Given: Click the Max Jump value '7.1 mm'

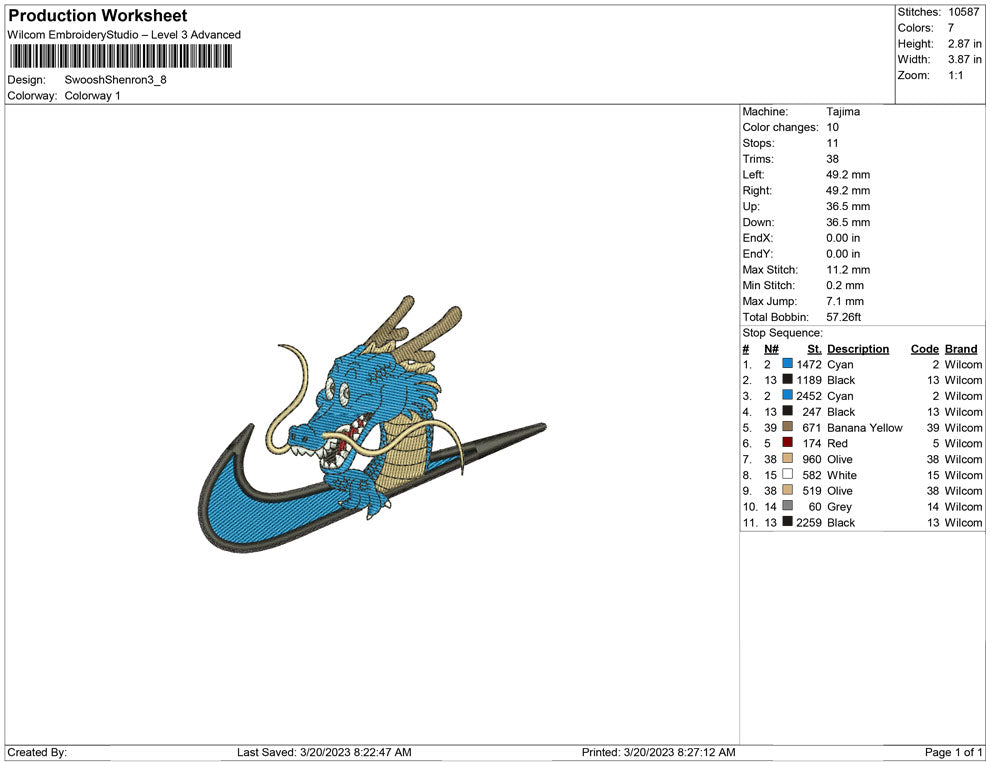Looking at the screenshot, I should click(x=845, y=301).
